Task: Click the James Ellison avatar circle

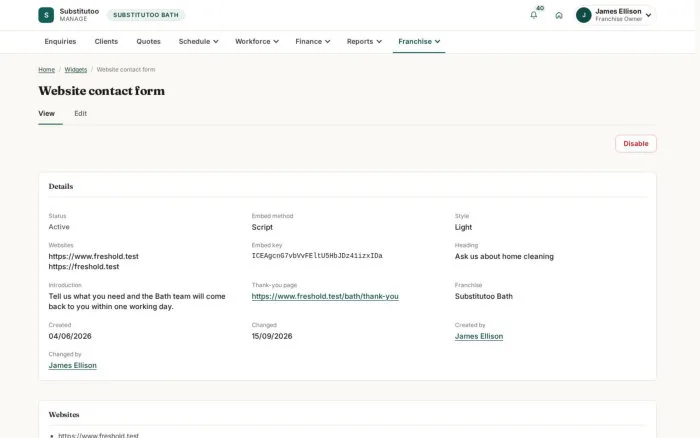Action: pyautogui.click(x=583, y=15)
